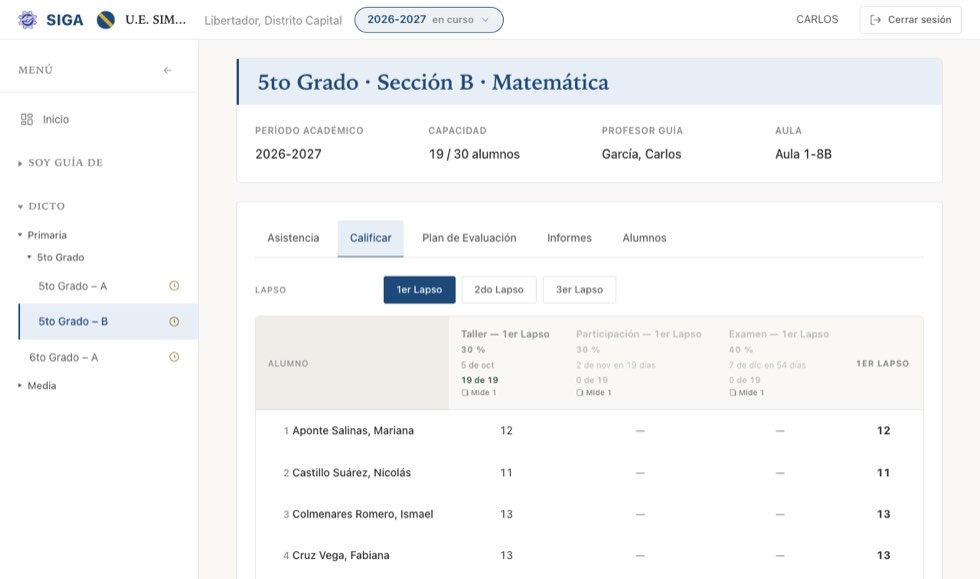Click the CARLOS user name
The height and width of the screenshot is (579, 980).
[817, 20]
